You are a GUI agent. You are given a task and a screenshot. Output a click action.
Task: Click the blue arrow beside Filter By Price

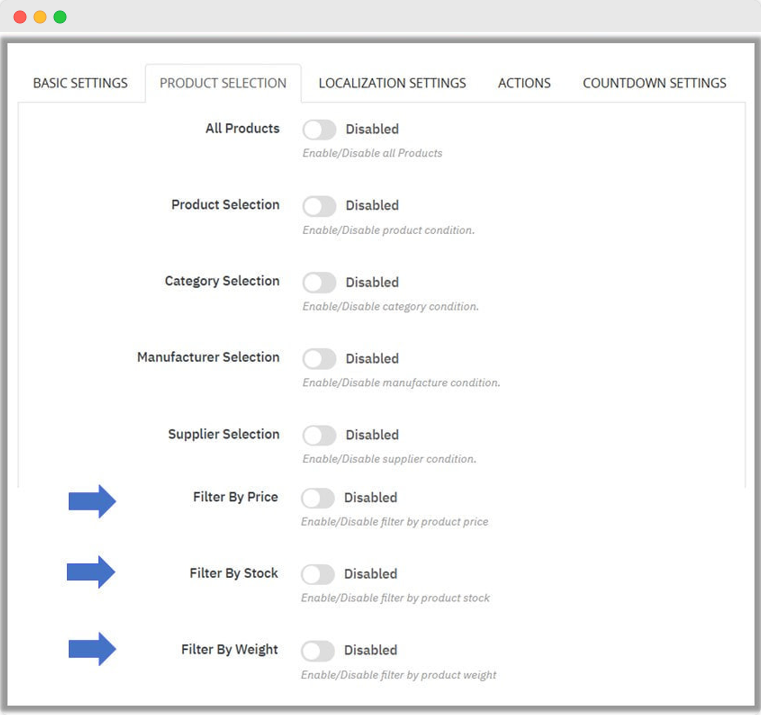tap(92, 501)
